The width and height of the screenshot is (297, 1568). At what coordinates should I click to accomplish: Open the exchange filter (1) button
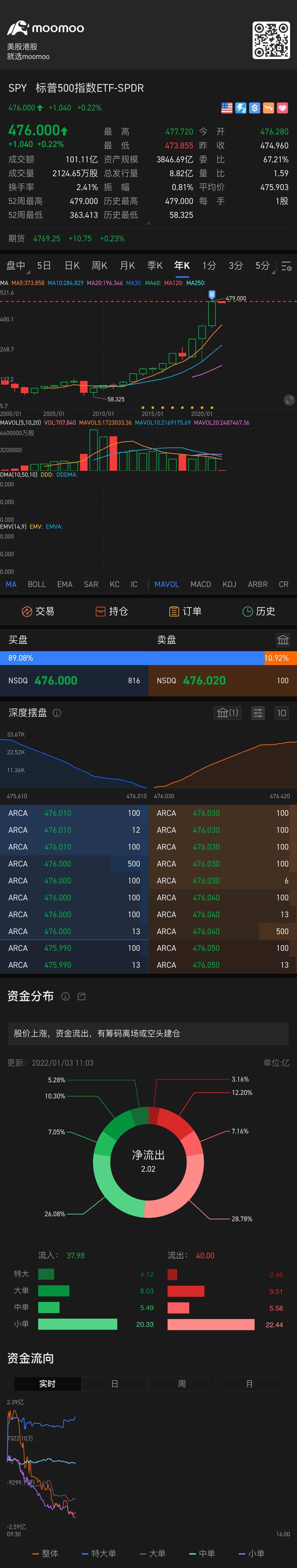click(228, 713)
